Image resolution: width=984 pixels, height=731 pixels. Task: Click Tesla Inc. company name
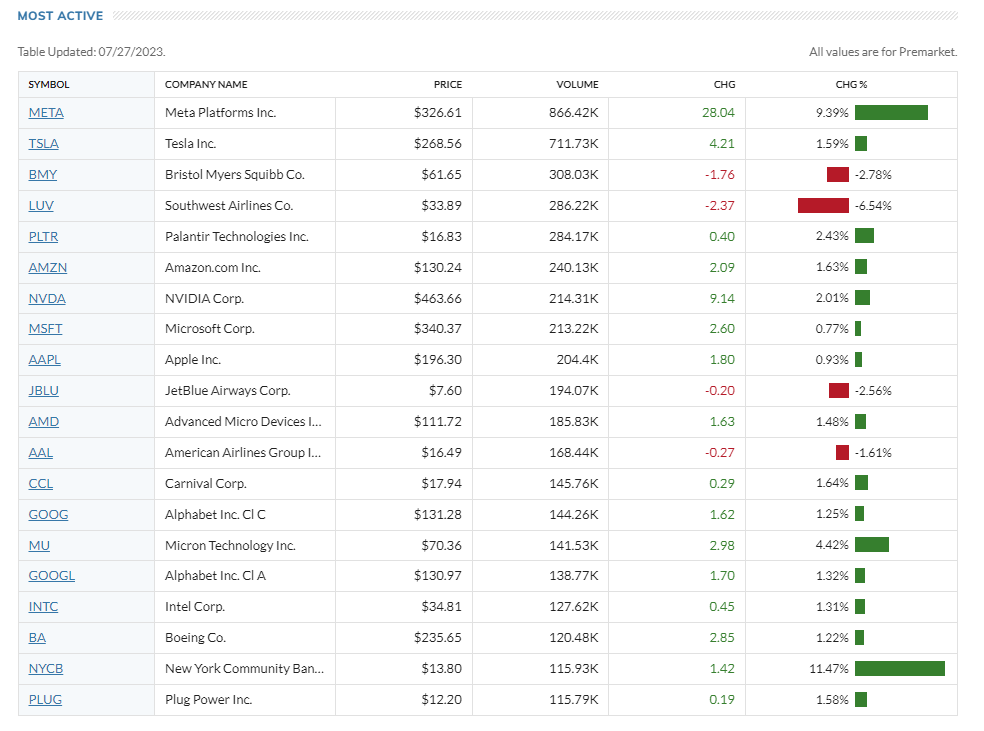(x=190, y=144)
